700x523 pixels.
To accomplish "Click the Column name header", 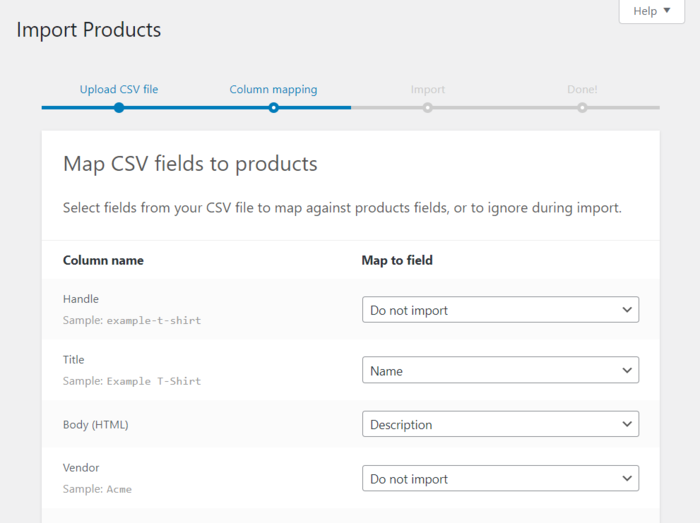I will pos(103,260).
